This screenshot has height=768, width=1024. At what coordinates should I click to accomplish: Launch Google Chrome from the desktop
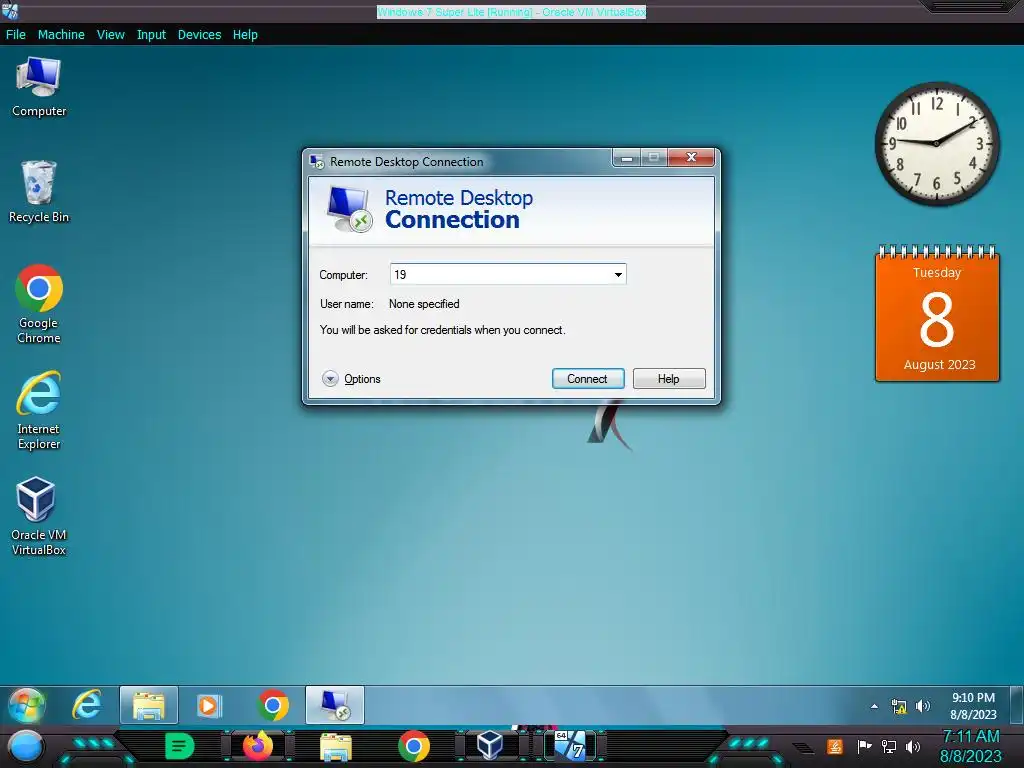(39, 304)
